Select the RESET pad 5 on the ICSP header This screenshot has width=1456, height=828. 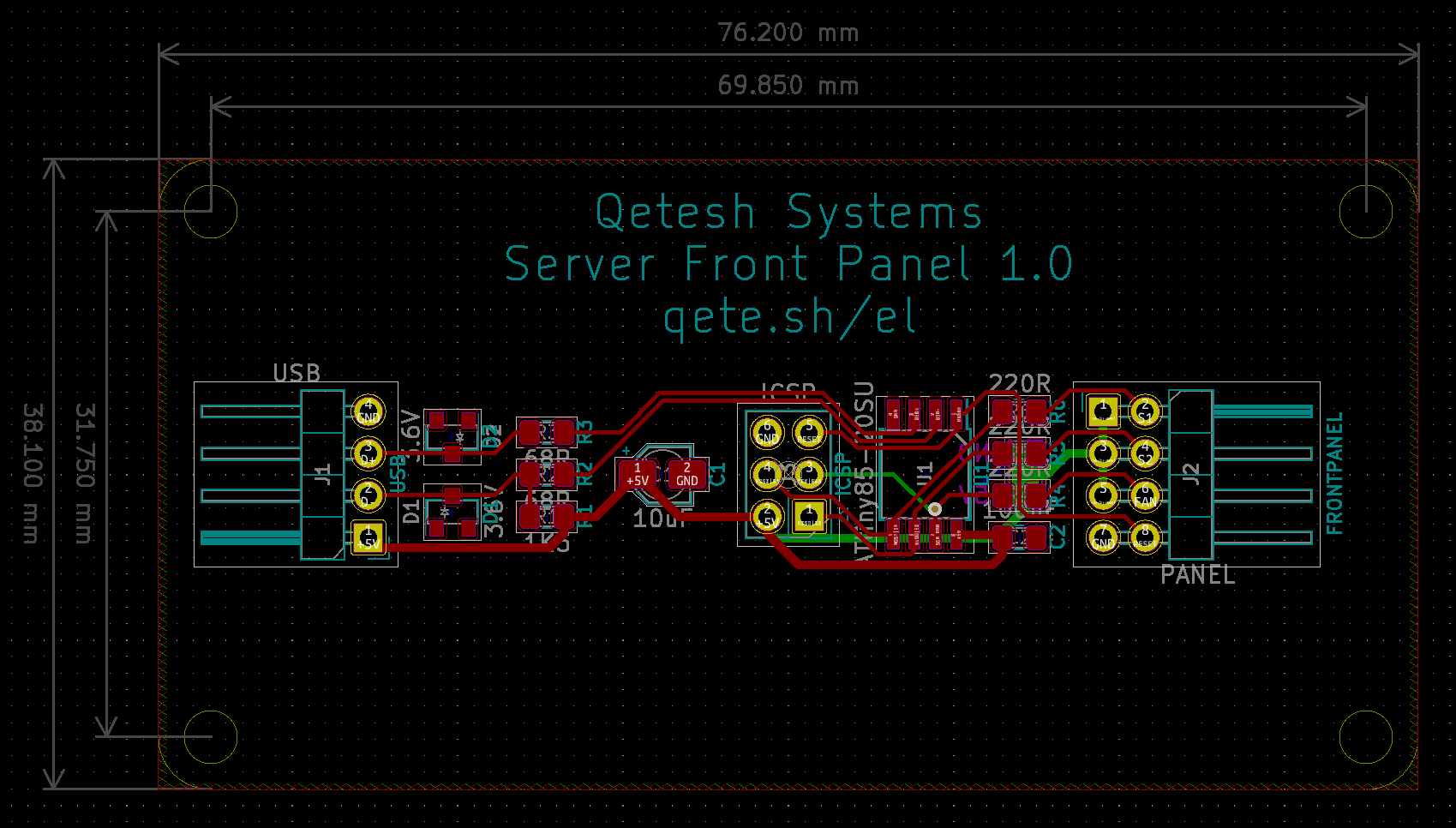[810, 432]
